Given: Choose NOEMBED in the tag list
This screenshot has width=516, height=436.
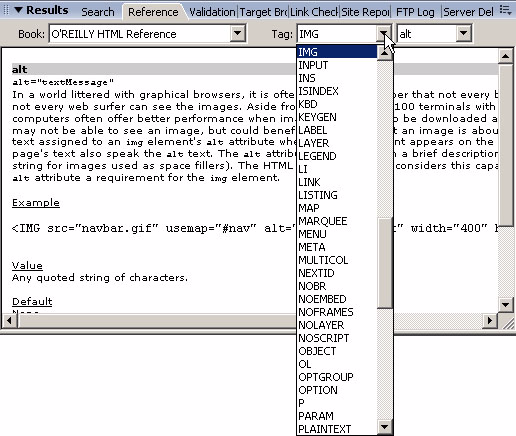Looking at the screenshot, I should tap(337, 299).
